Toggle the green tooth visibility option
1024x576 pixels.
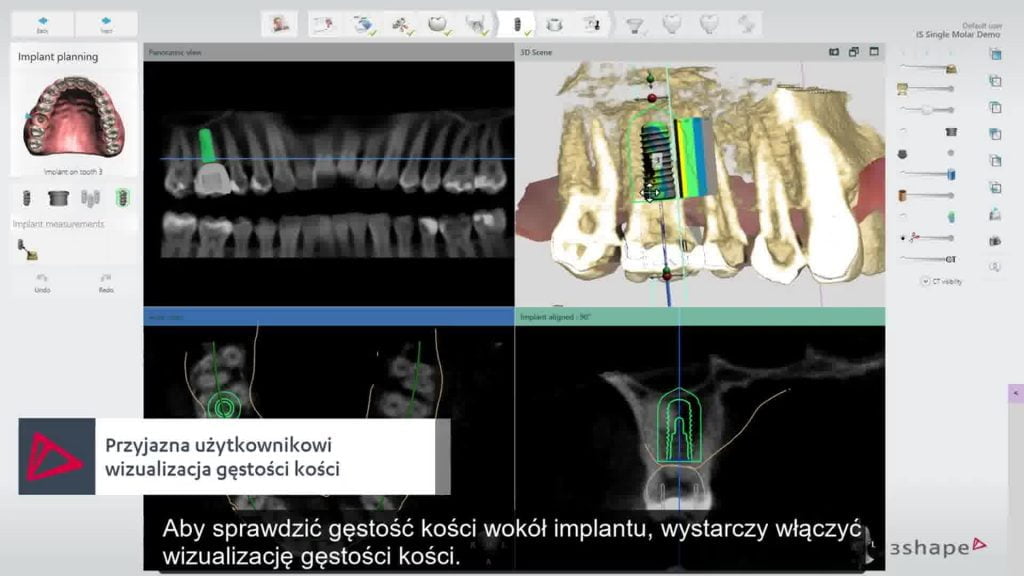pyautogui.click(x=950, y=216)
